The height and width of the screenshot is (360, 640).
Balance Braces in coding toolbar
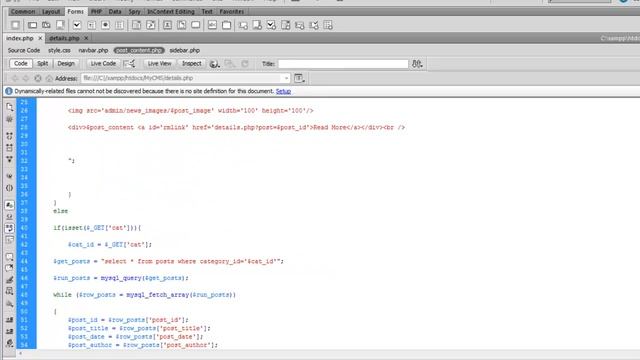click(9, 188)
